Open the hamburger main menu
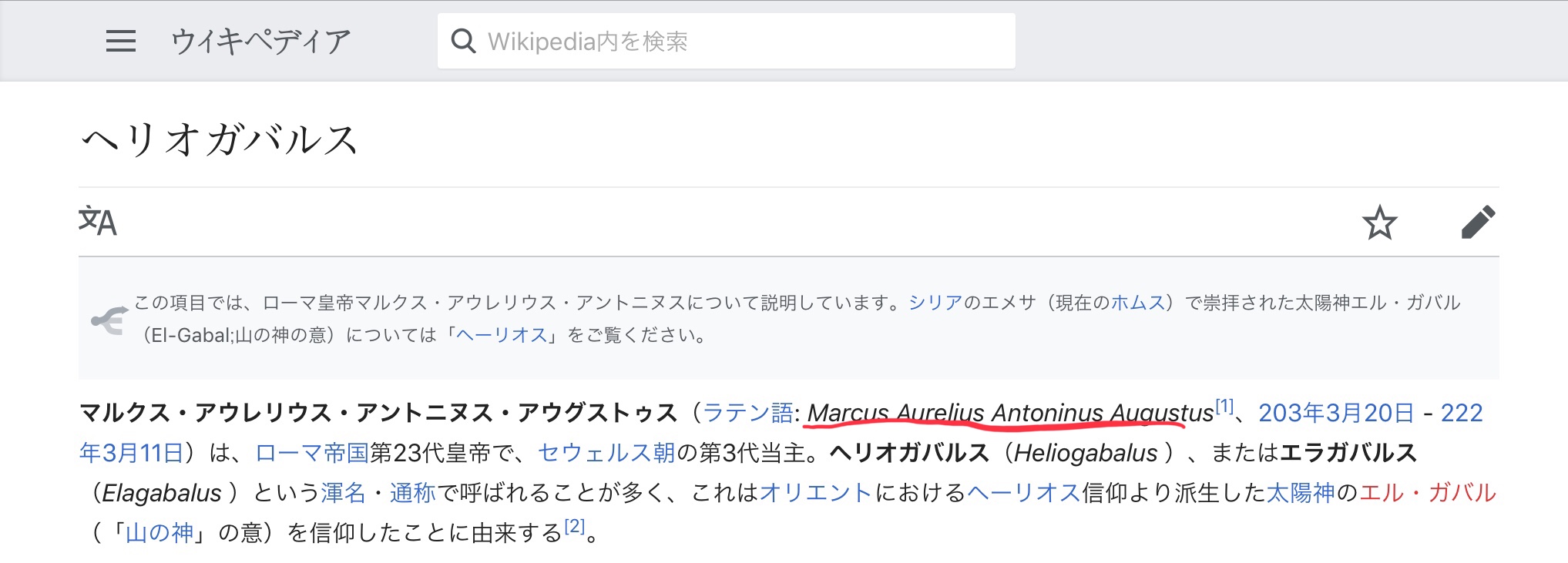1568x563 pixels. (x=120, y=41)
